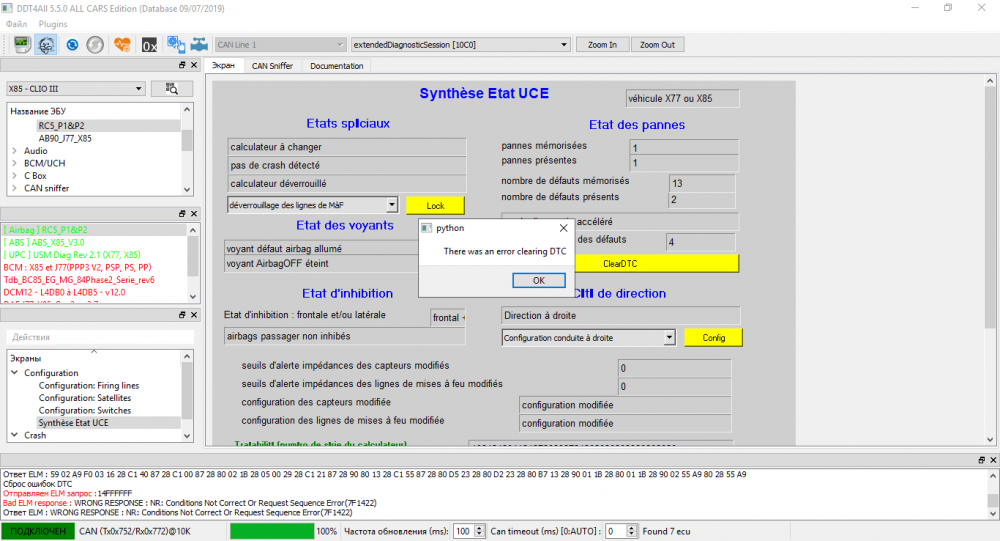The image size is (1000, 541).
Task: Increase refresh rate with up stepper arrow
Action: coord(480,528)
